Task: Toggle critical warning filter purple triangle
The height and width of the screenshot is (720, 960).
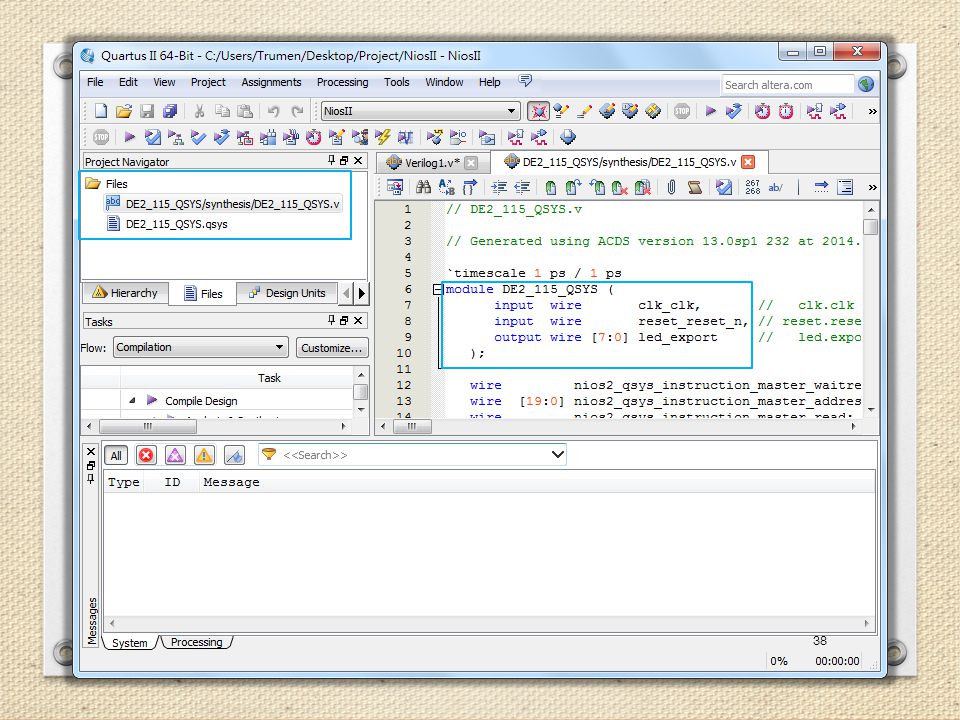Action: (x=175, y=455)
